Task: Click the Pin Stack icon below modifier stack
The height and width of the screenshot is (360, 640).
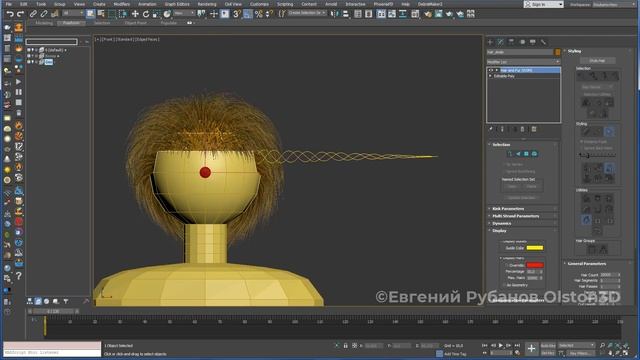Action: pyautogui.click(x=491, y=129)
